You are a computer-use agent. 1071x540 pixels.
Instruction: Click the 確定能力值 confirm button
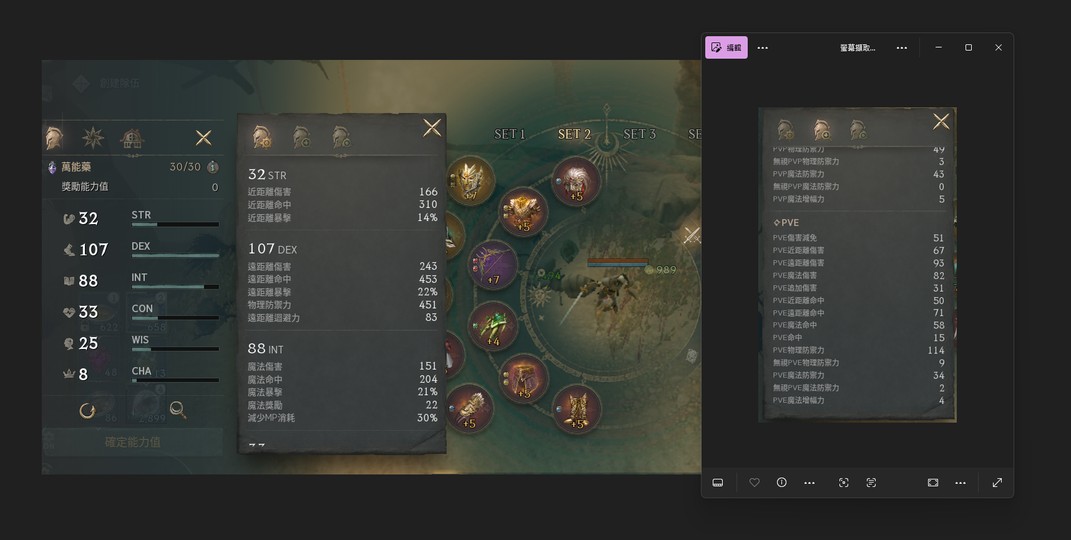click(133, 442)
